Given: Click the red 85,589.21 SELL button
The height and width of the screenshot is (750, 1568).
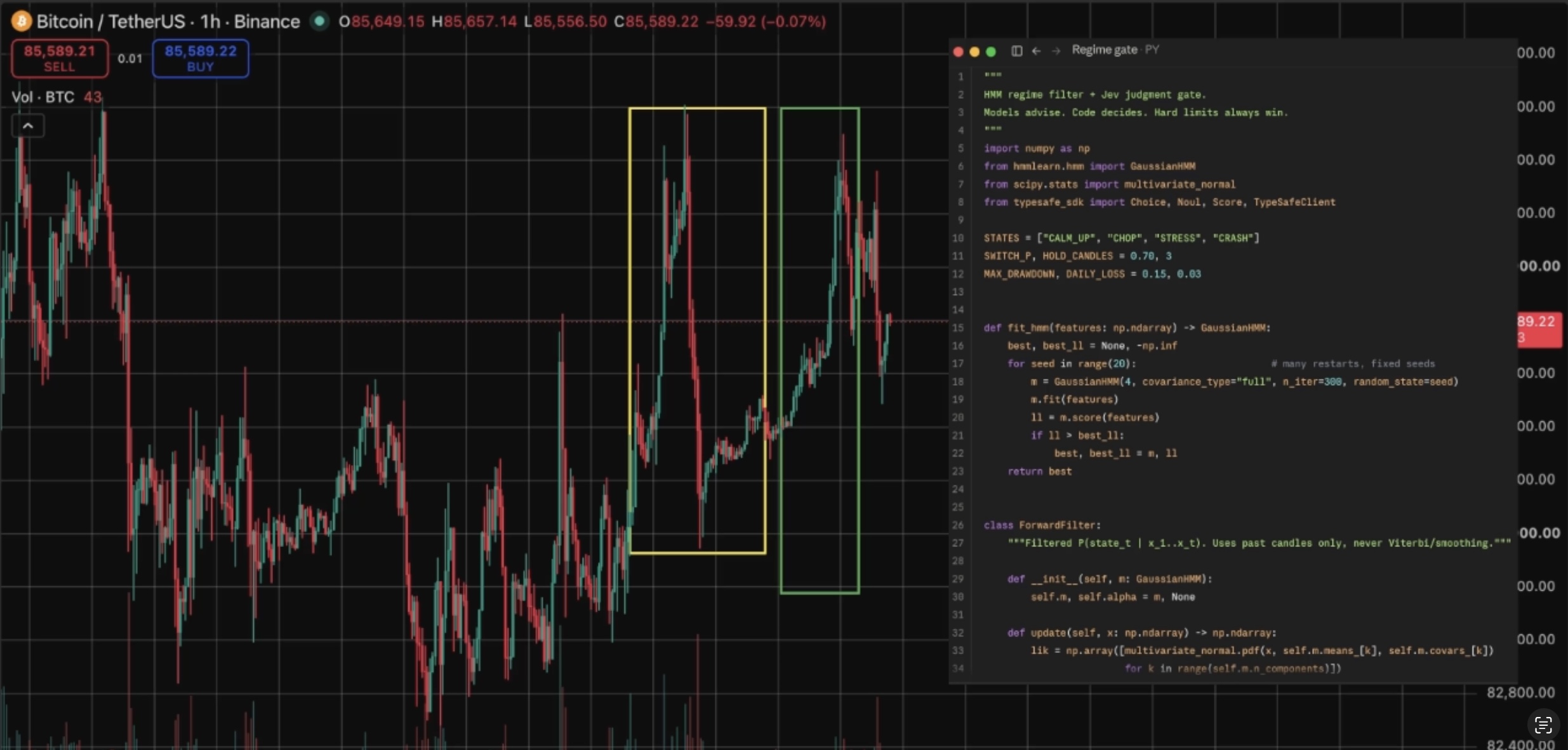Looking at the screenshot, I should point(60,58).
